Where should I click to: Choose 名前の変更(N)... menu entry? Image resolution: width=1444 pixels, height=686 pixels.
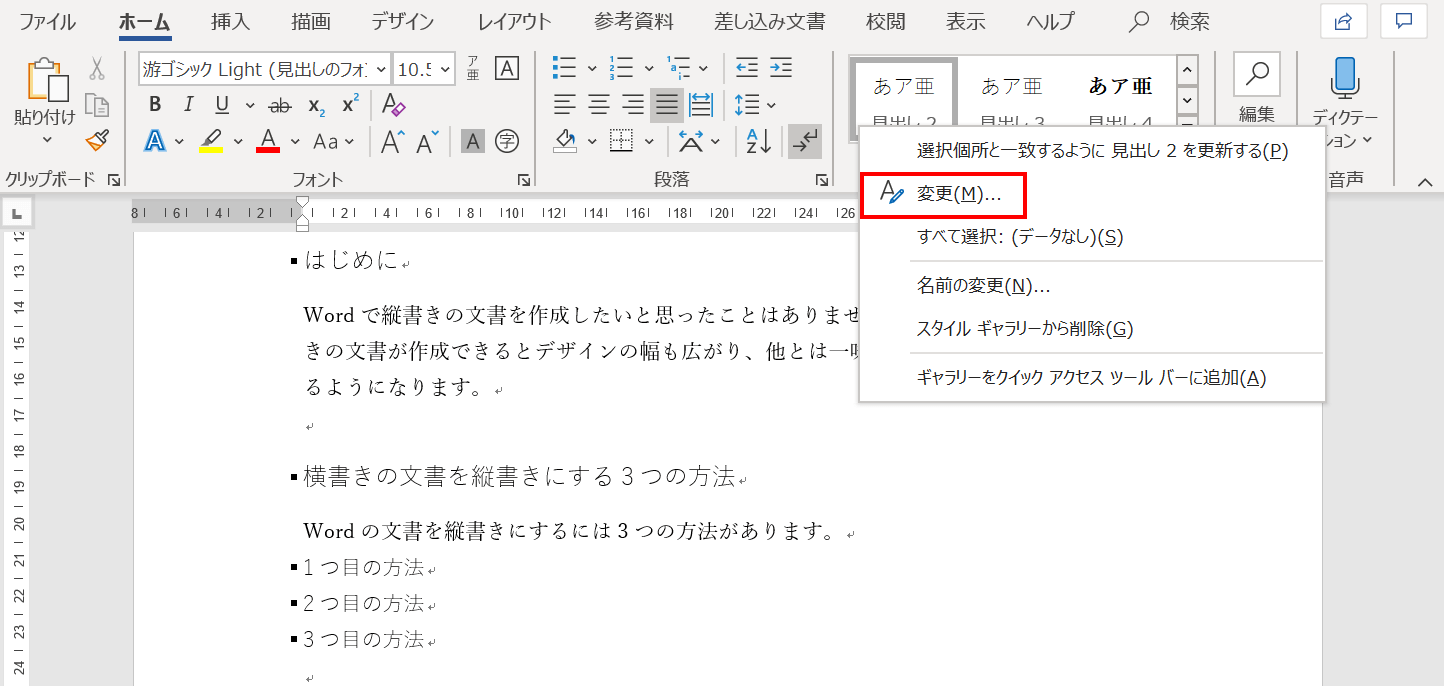1092,286
